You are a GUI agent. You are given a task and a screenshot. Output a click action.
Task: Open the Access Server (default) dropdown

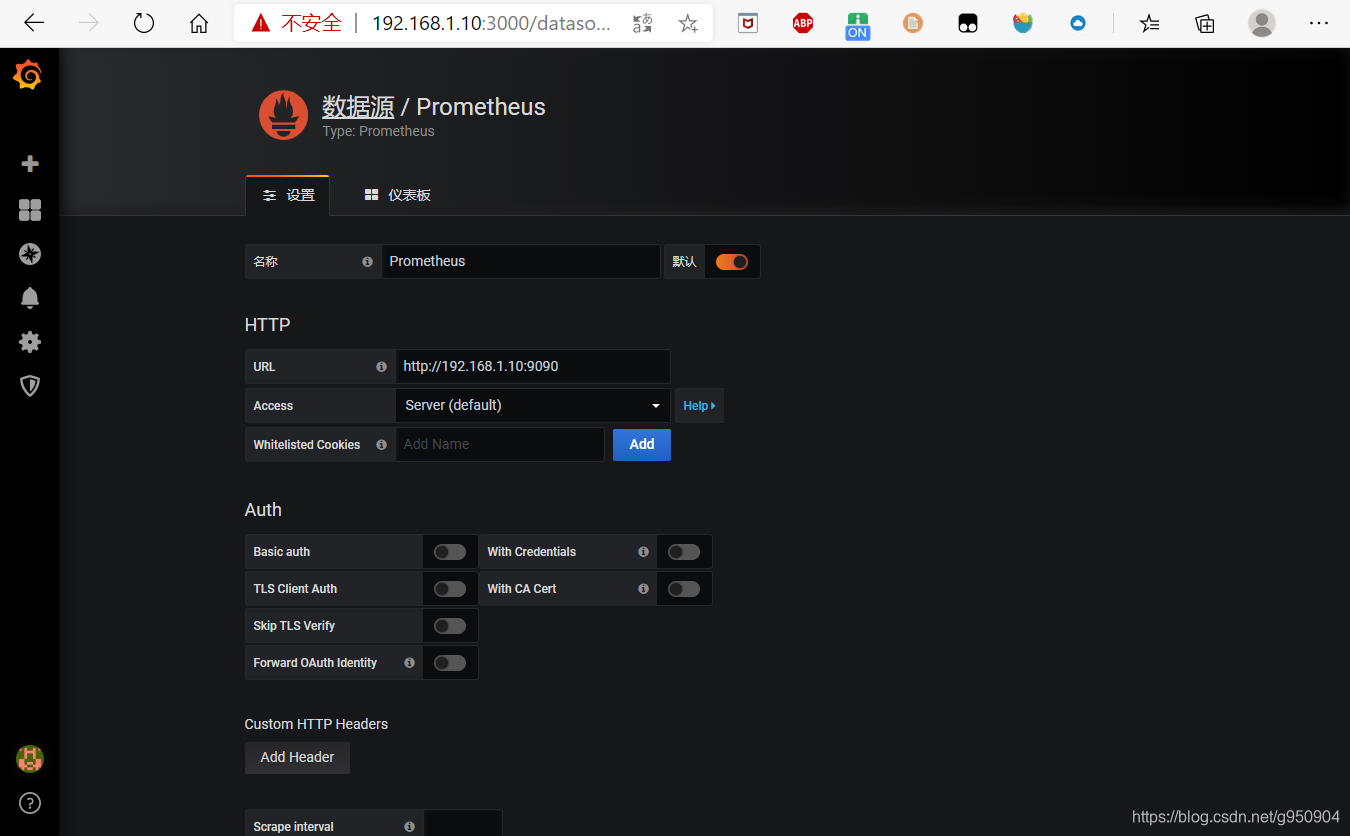533,406
